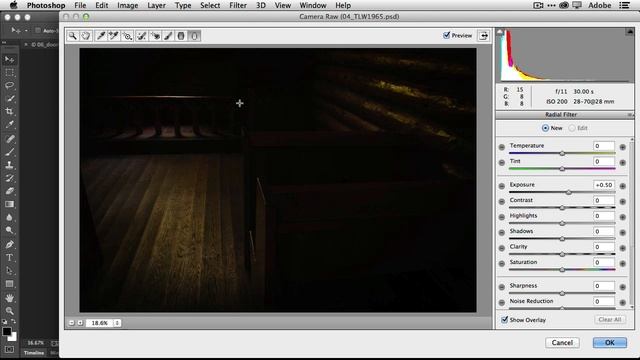Image resolution: width=640 pixels, height=360 pixels.
Task: Select the Edit radio button
Action: click(572, 128)
